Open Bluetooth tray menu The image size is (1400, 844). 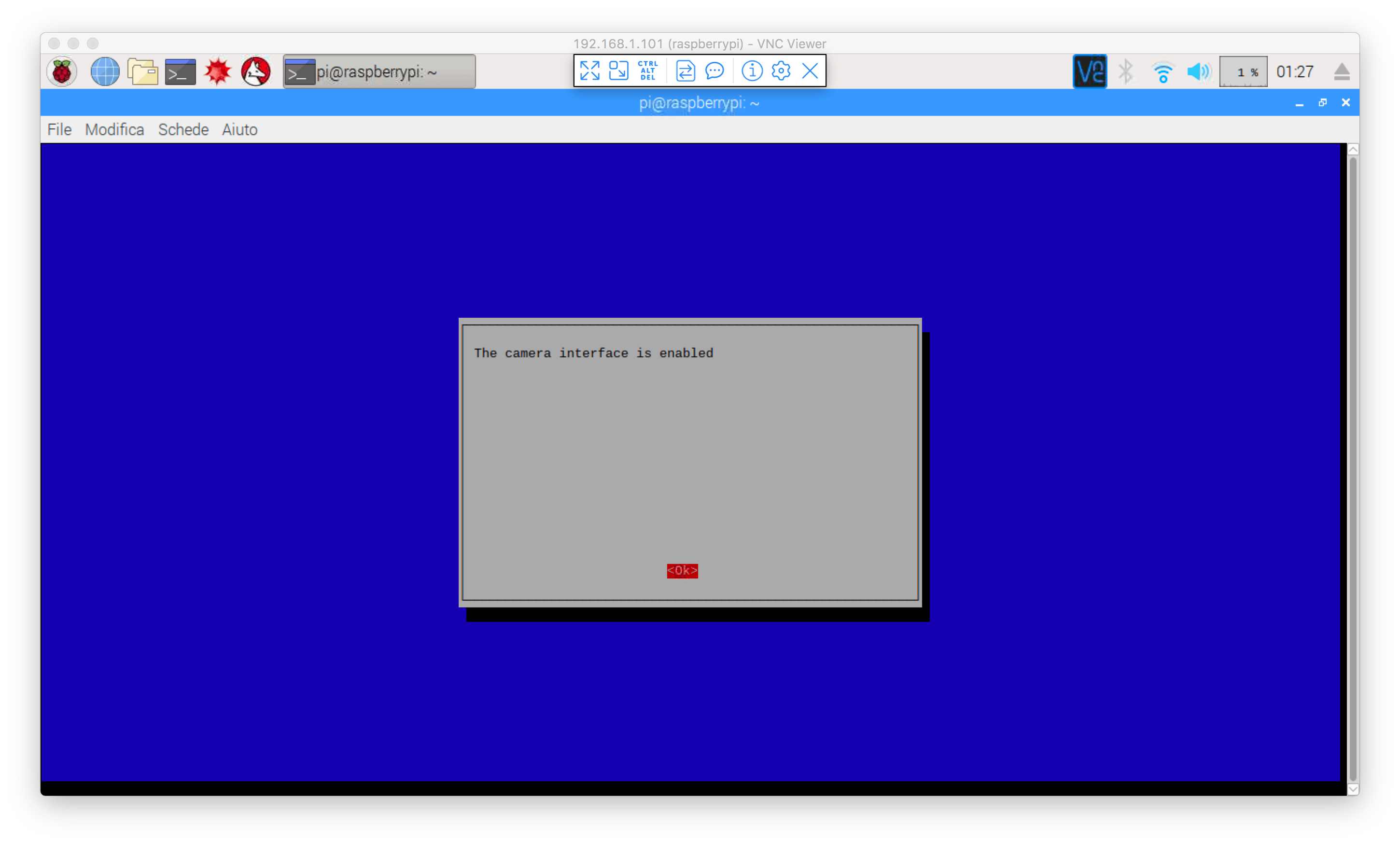pyautogui.click(x=1126, y=71)
